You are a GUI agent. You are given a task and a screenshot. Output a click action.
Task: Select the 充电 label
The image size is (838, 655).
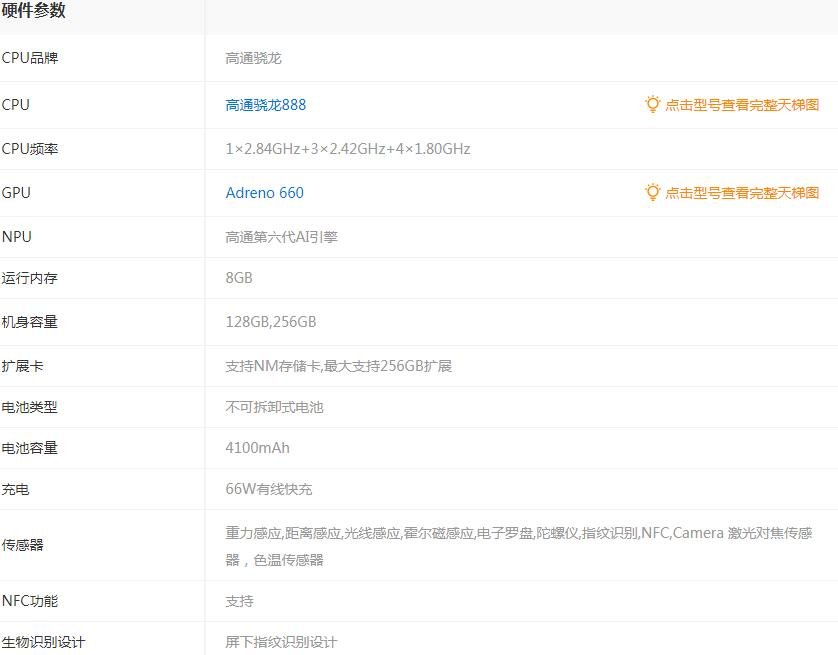[15, 489]
